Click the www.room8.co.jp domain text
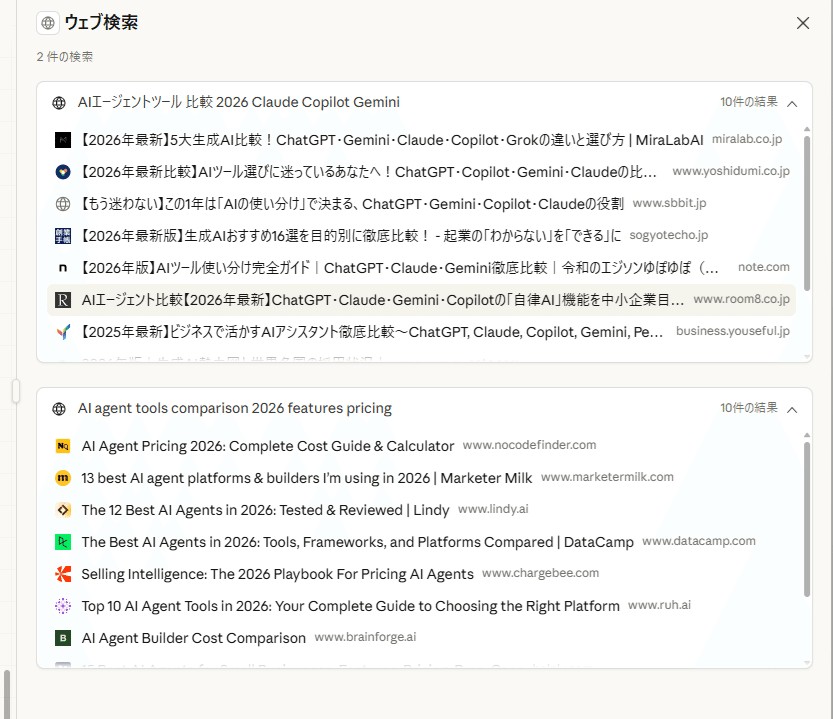 coord(742,299)
